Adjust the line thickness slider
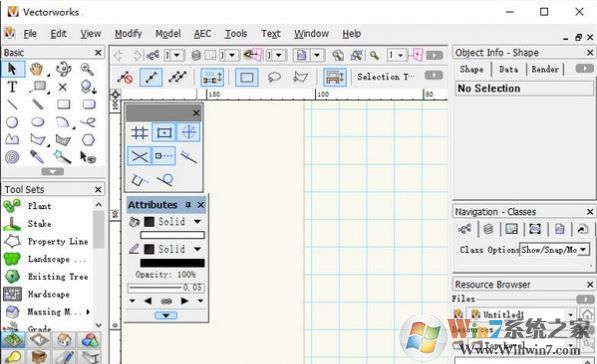 [155, 288]
